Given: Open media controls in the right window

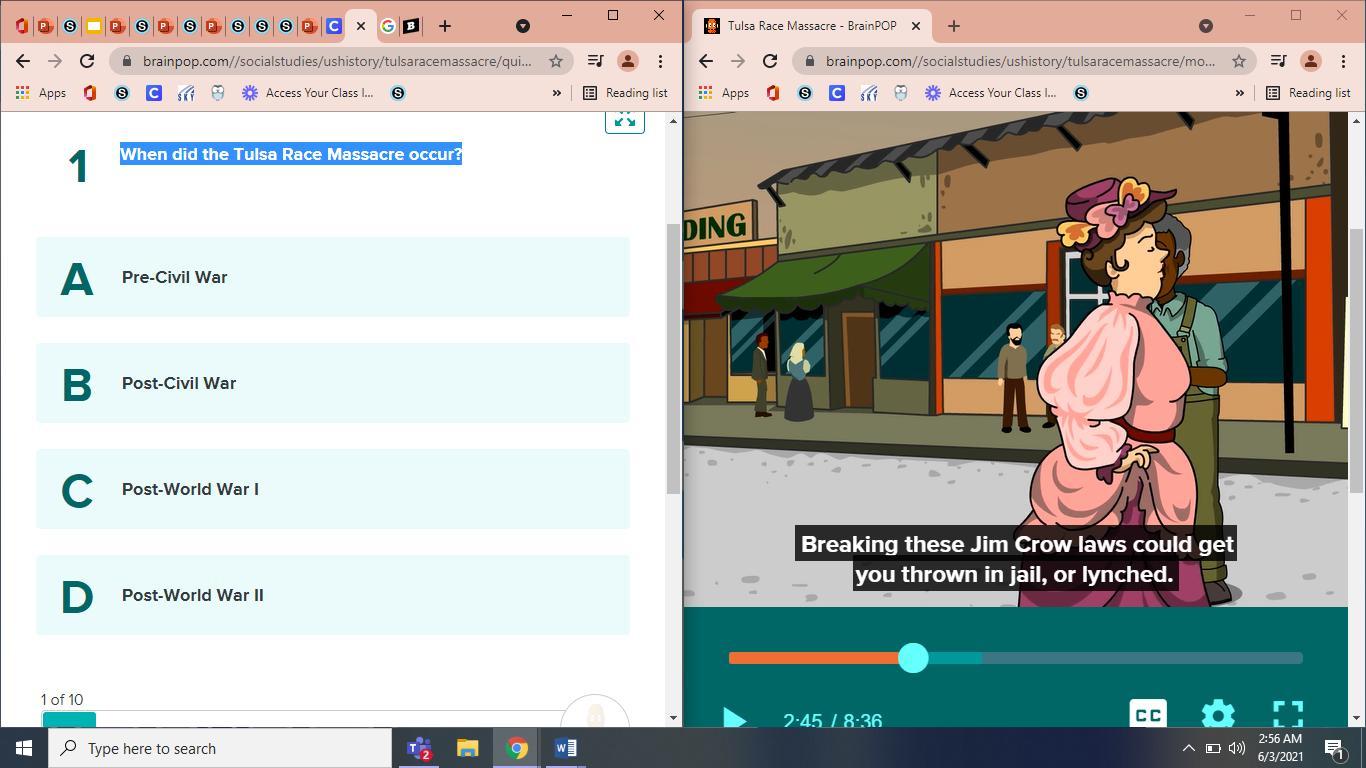Looking at the screenshot, I should coord(1278,61).
